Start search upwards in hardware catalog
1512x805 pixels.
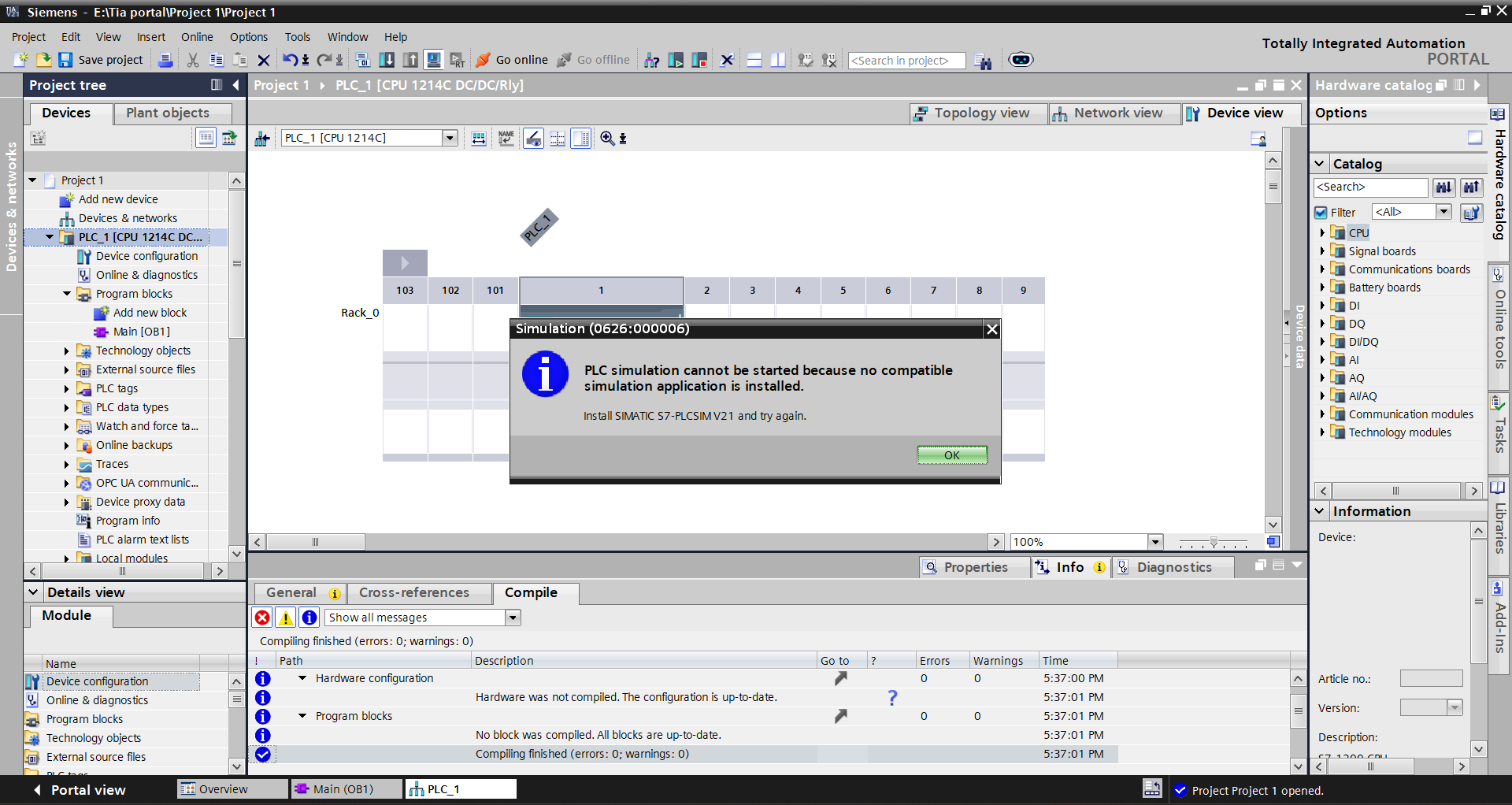1471,187
